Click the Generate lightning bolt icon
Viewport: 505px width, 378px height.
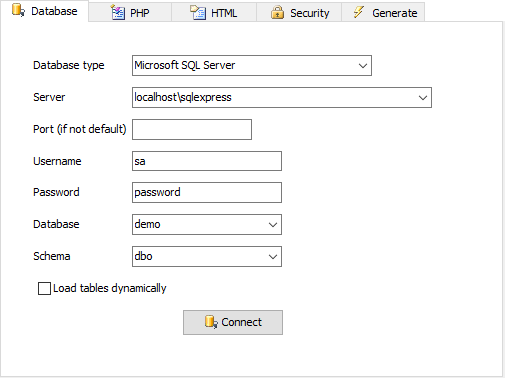pyautogui.click(x=359, y=13)
